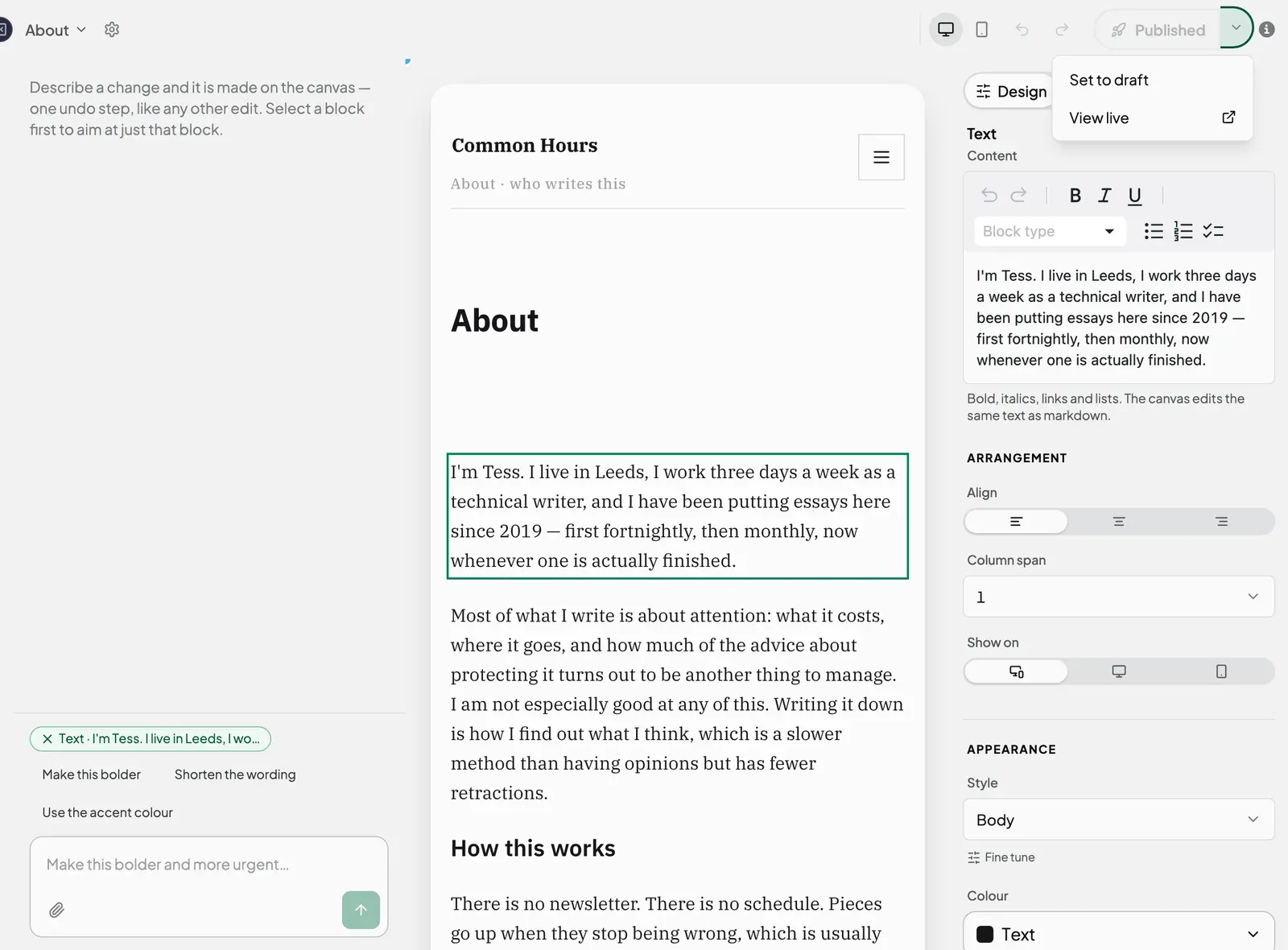Screen dimensions: 1288x950
Task: Pick the Shorten the wording suggestion
Action: (235, 774)
